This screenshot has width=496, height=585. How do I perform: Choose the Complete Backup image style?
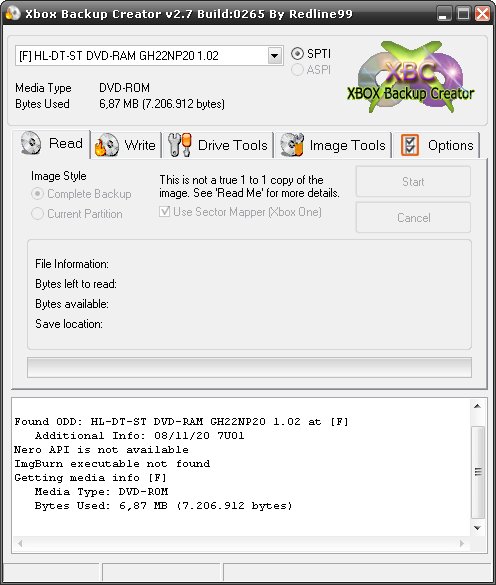pyautogui.click(x=37, y=194)
